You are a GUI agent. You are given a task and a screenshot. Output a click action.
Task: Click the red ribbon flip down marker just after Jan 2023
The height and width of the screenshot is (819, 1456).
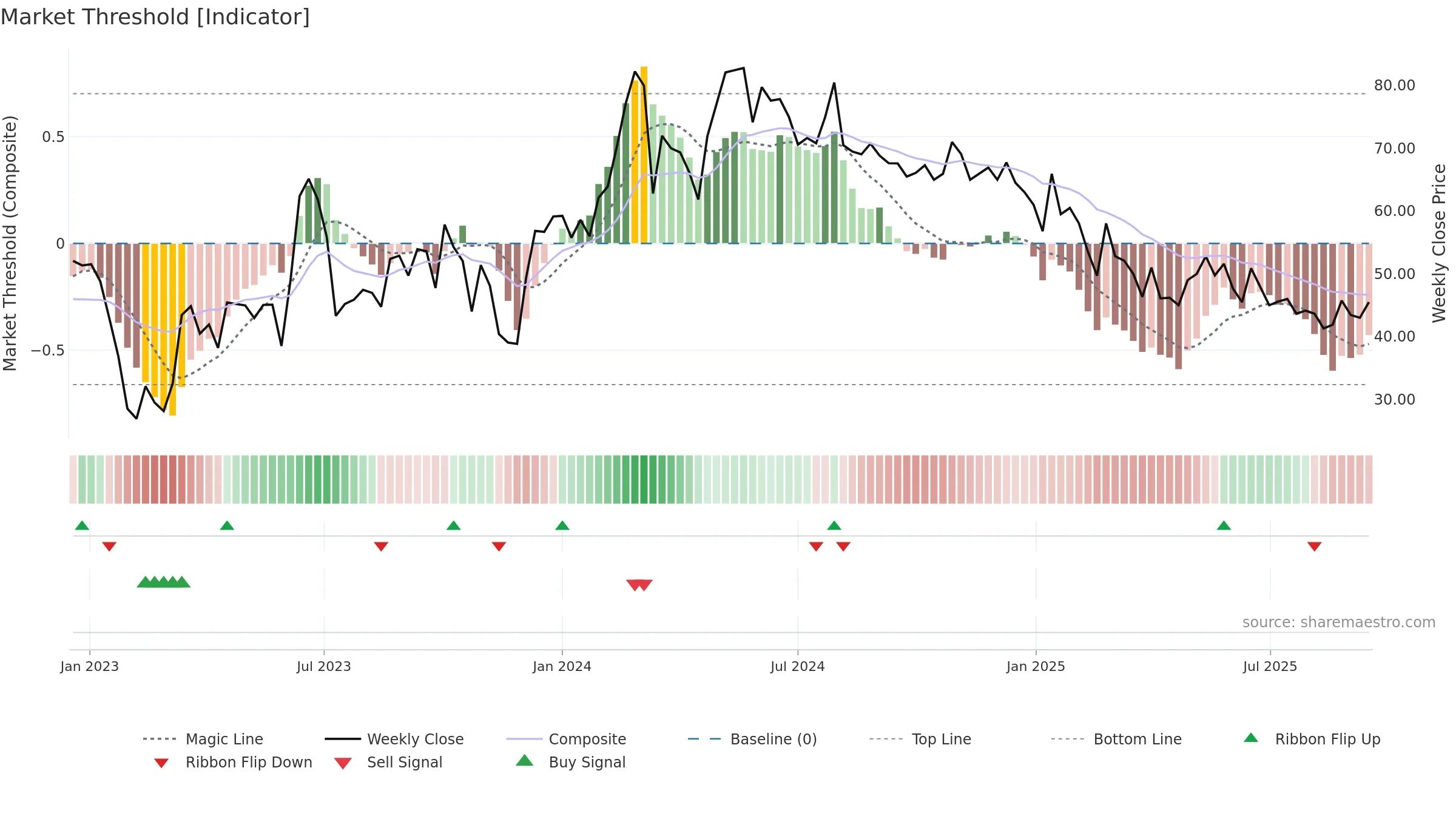click(109, 547)
